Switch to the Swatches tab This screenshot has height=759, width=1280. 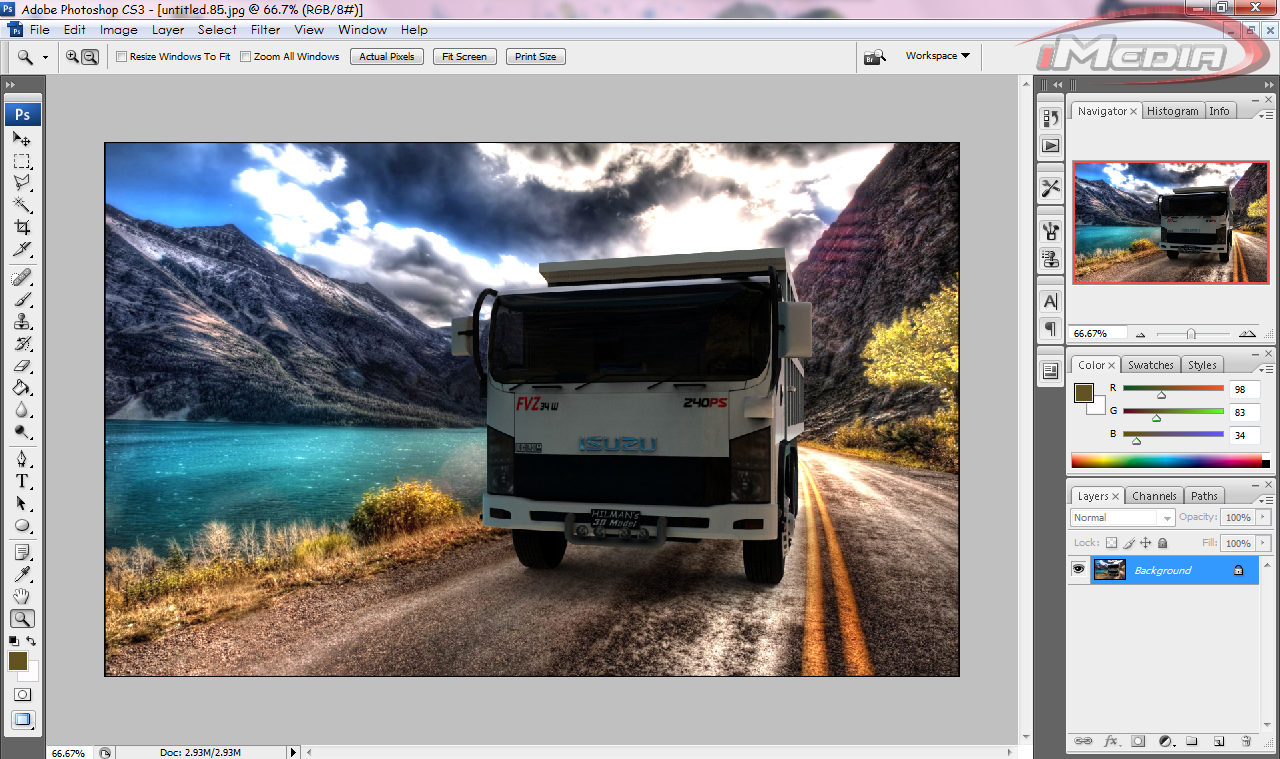[x=1151, y=365]
